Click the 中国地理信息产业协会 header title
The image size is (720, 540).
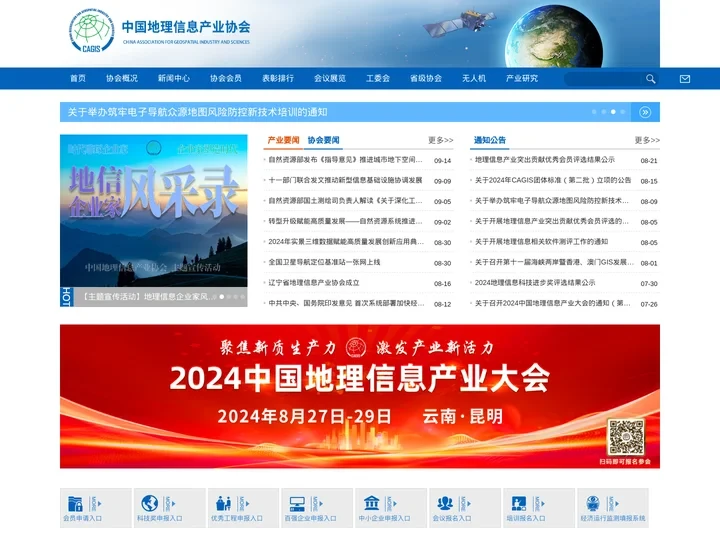click(x=186, y=27)
